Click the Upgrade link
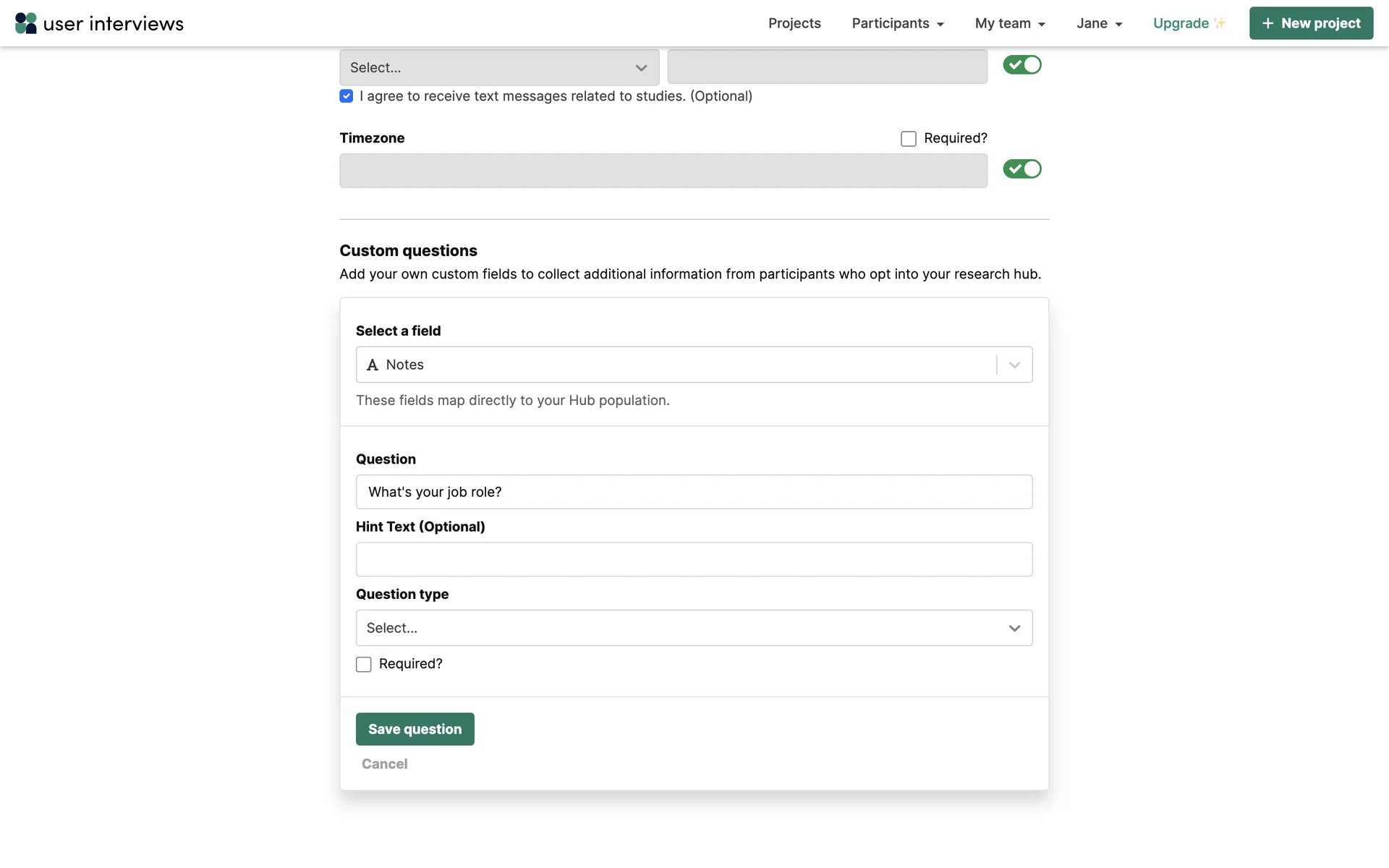Screen dimensions: 1389x868 (x=1181, y=23)
